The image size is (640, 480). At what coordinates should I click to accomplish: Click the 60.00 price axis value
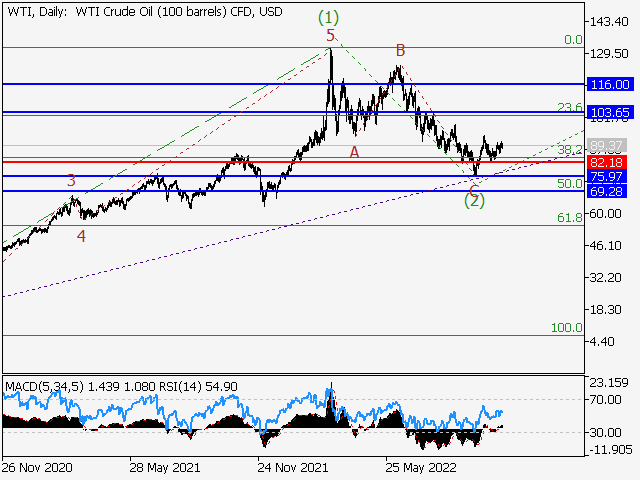(606, 214)
